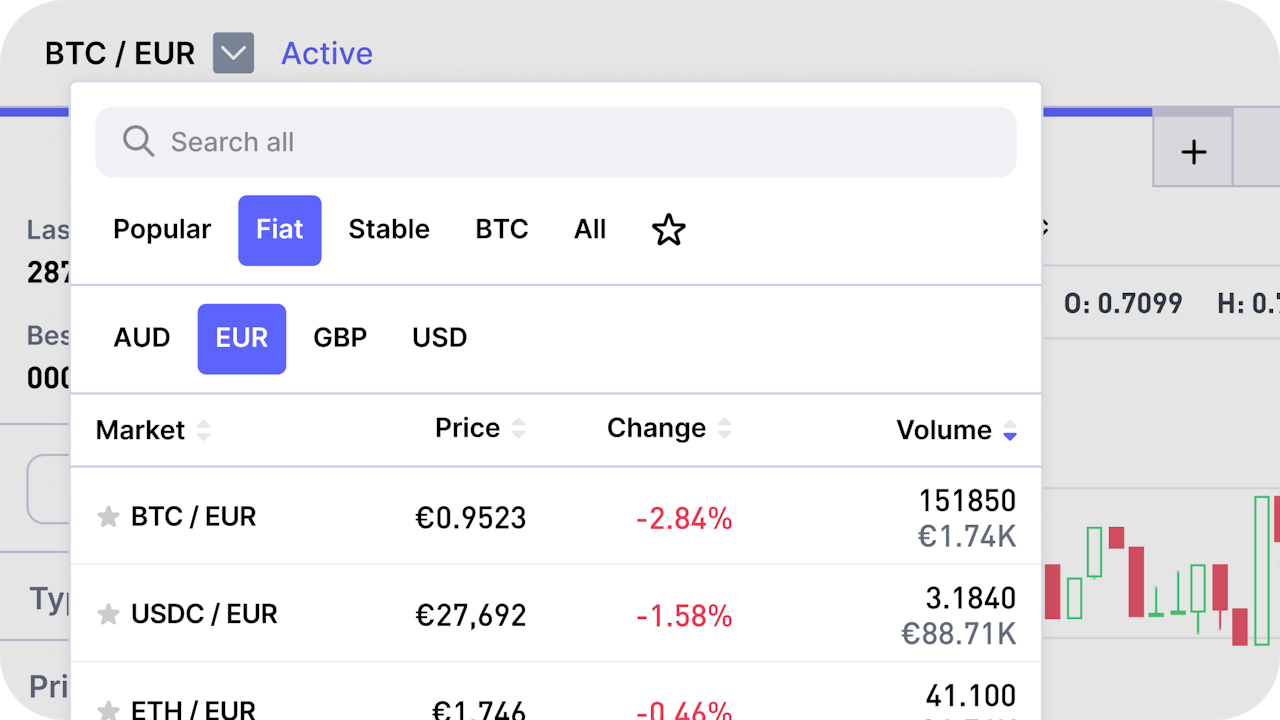This screenshot has width=1280, height=720.
Task: Select the GBP currency filter
Action: (340, 338)
